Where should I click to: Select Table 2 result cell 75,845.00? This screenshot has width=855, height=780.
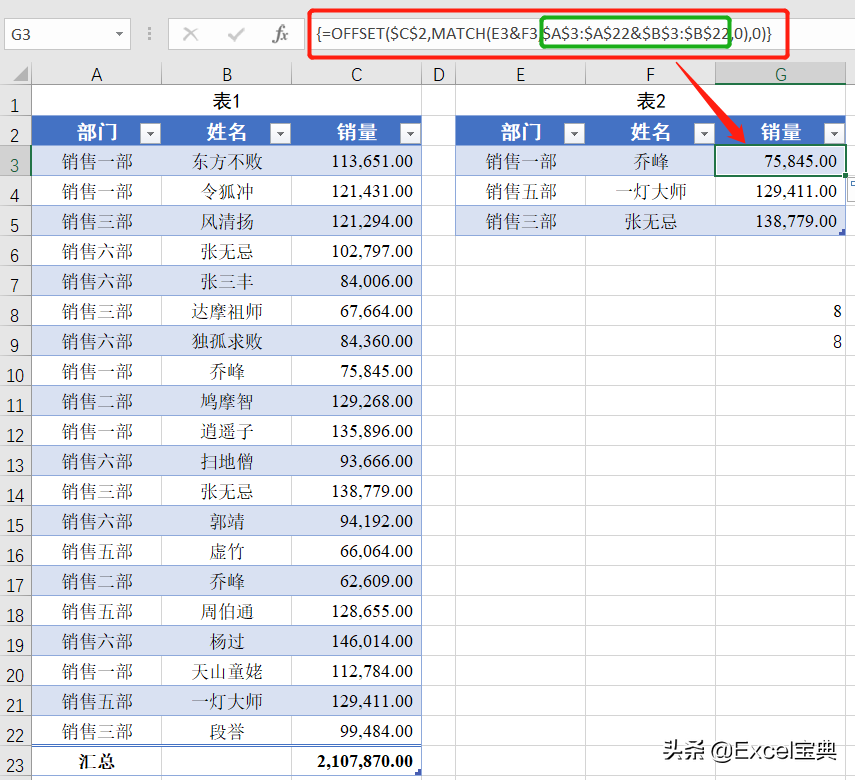781,161
